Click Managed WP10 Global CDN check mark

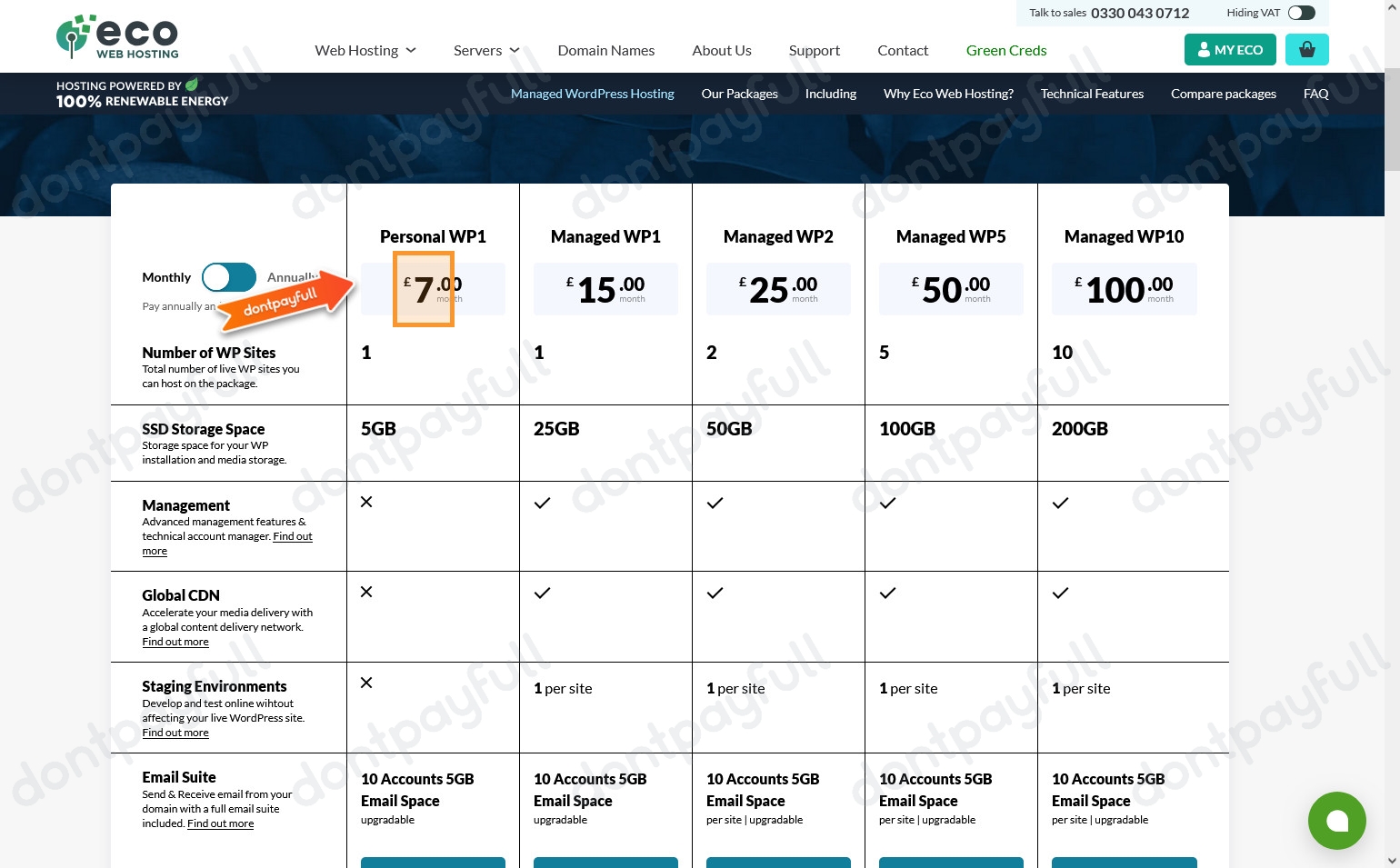1060,593
